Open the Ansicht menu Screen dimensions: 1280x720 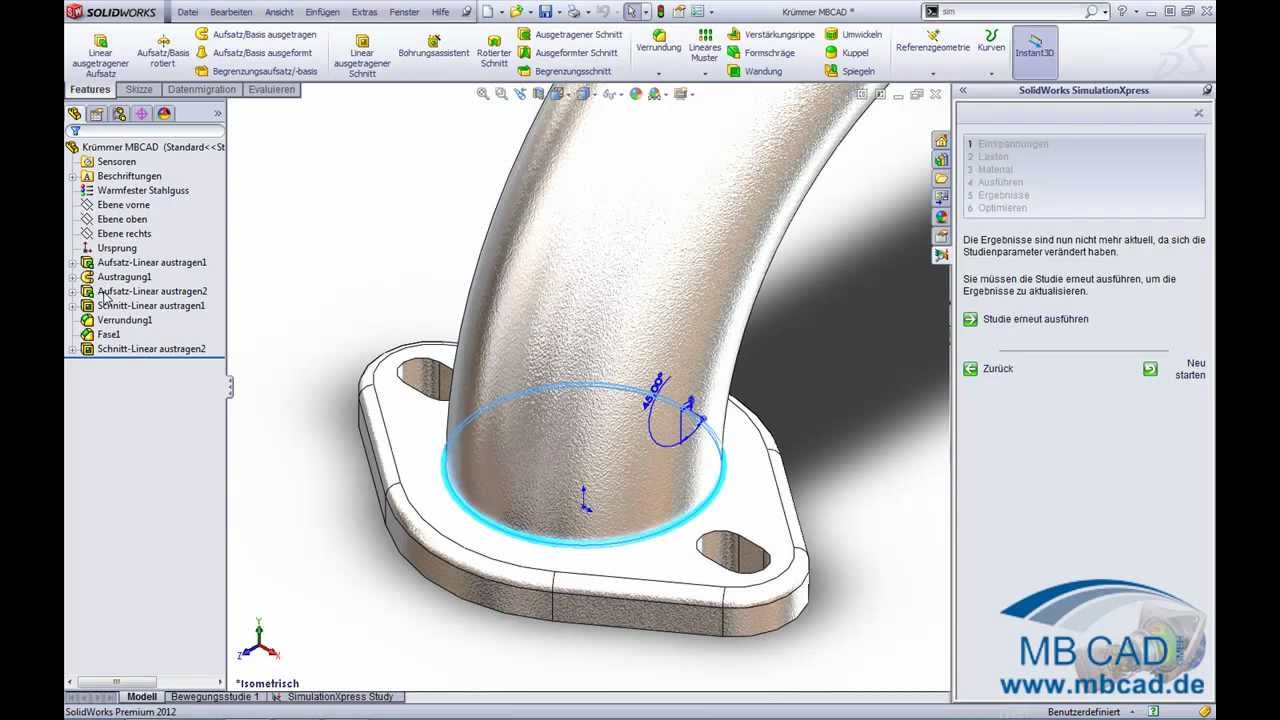point(279,12)
